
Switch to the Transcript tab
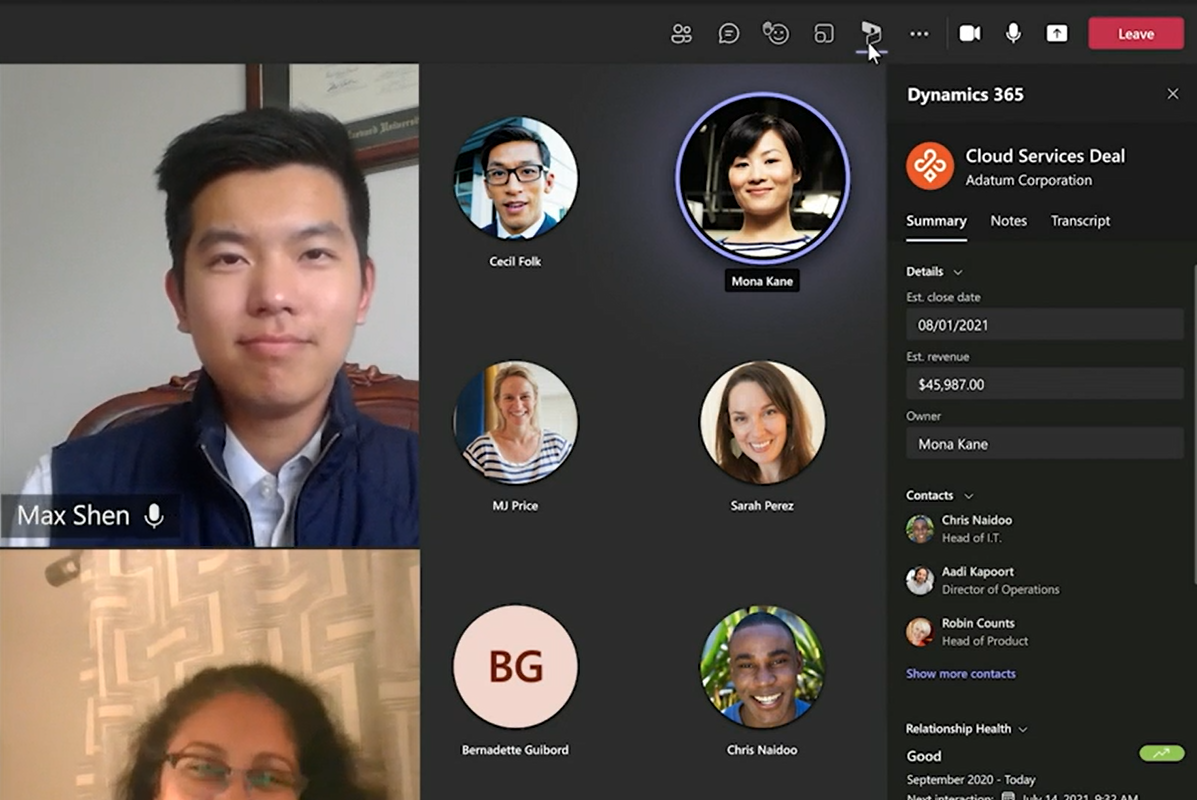tap(1080, 221)
